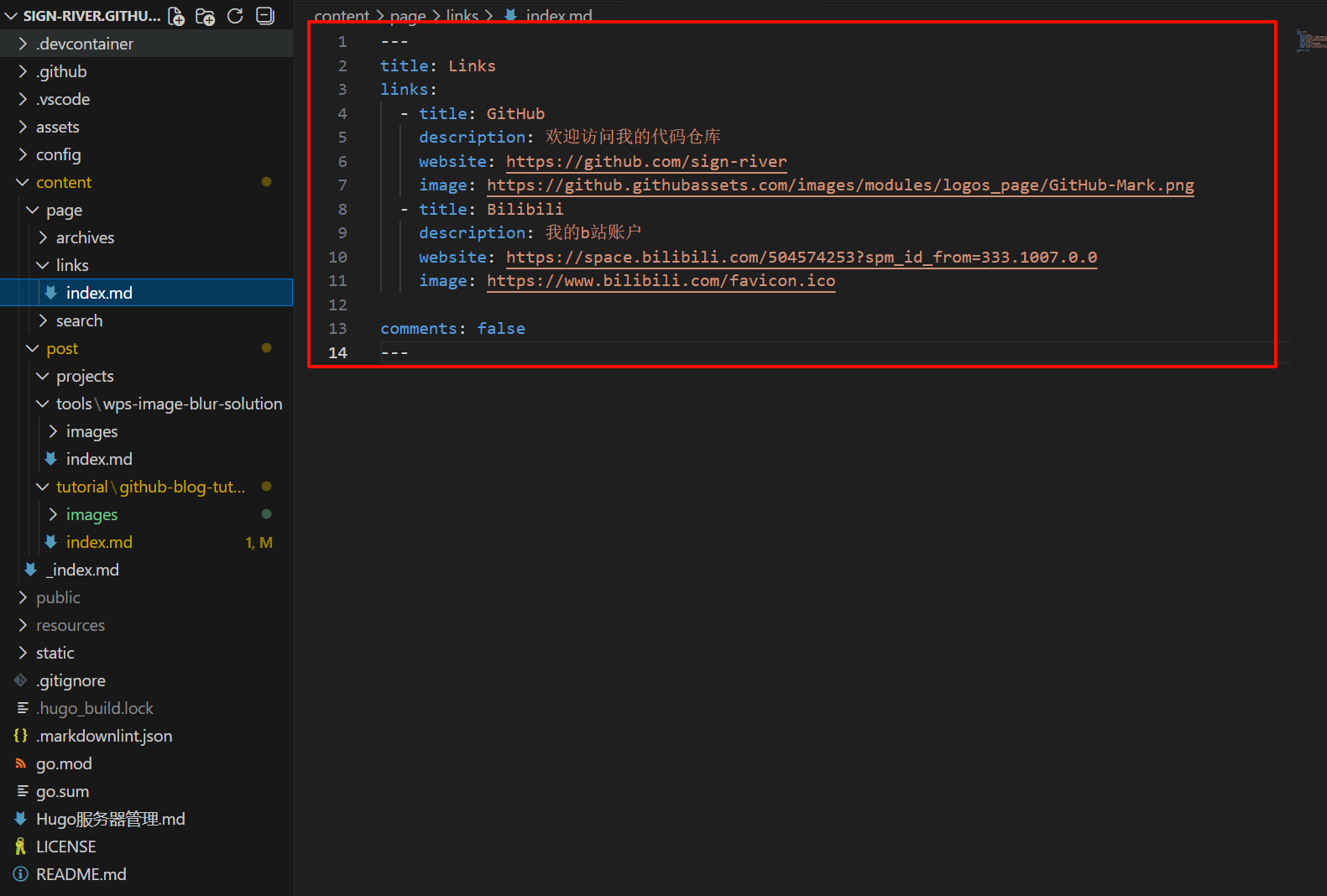Click the minimap preview in editor
Viewport: 1327px width, 896px height.
pos(1310,41)
